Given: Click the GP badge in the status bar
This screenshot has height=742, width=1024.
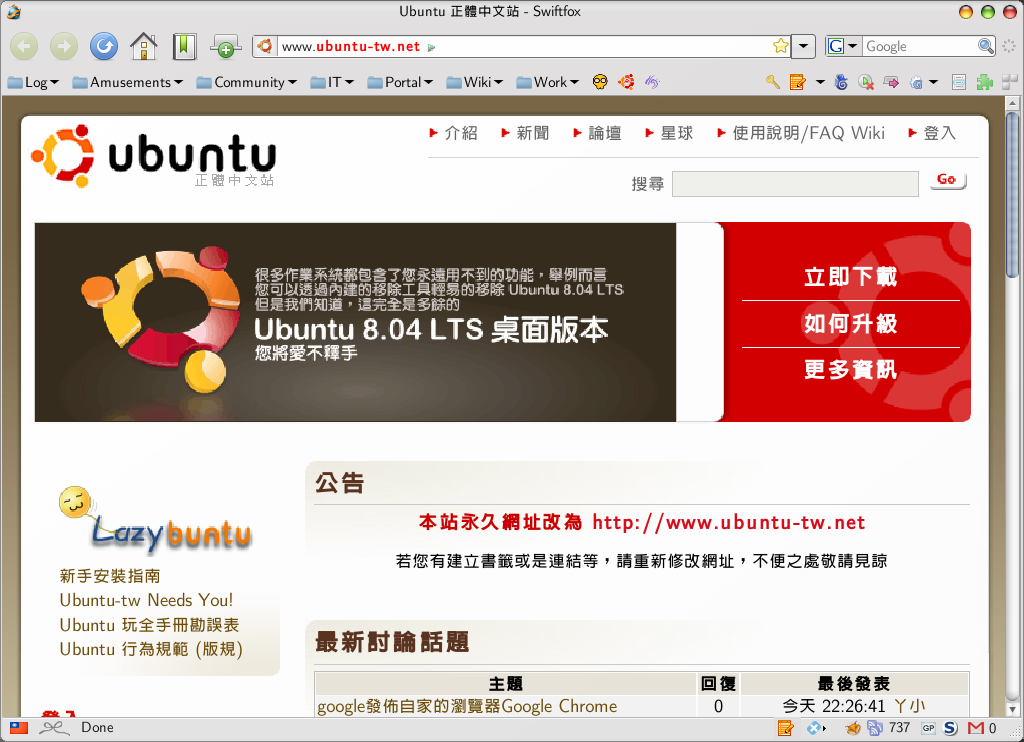Looking at the screenshot, I should (x=930, y=728).
